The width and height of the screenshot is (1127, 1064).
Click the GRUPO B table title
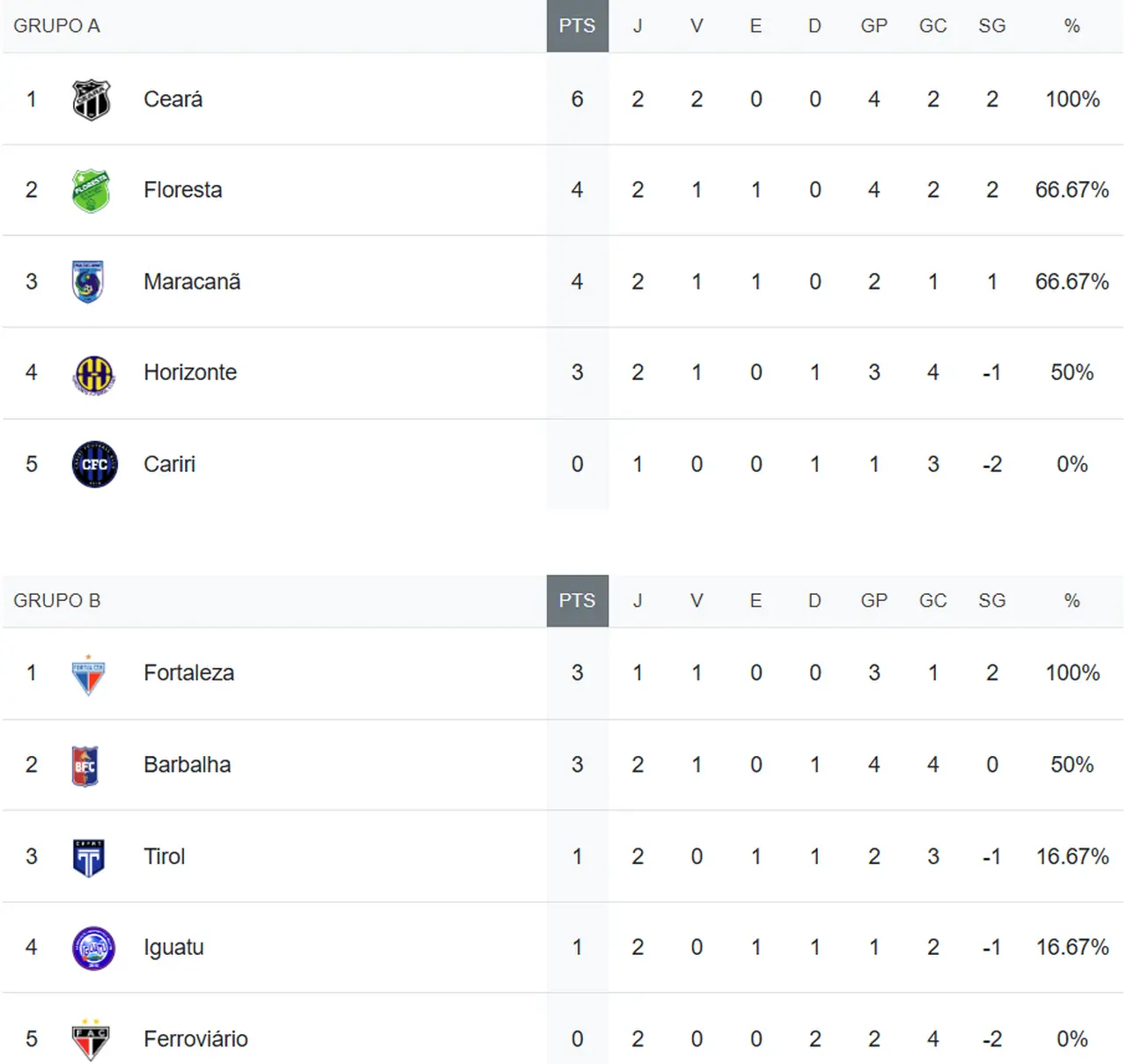tap(57, 601)
